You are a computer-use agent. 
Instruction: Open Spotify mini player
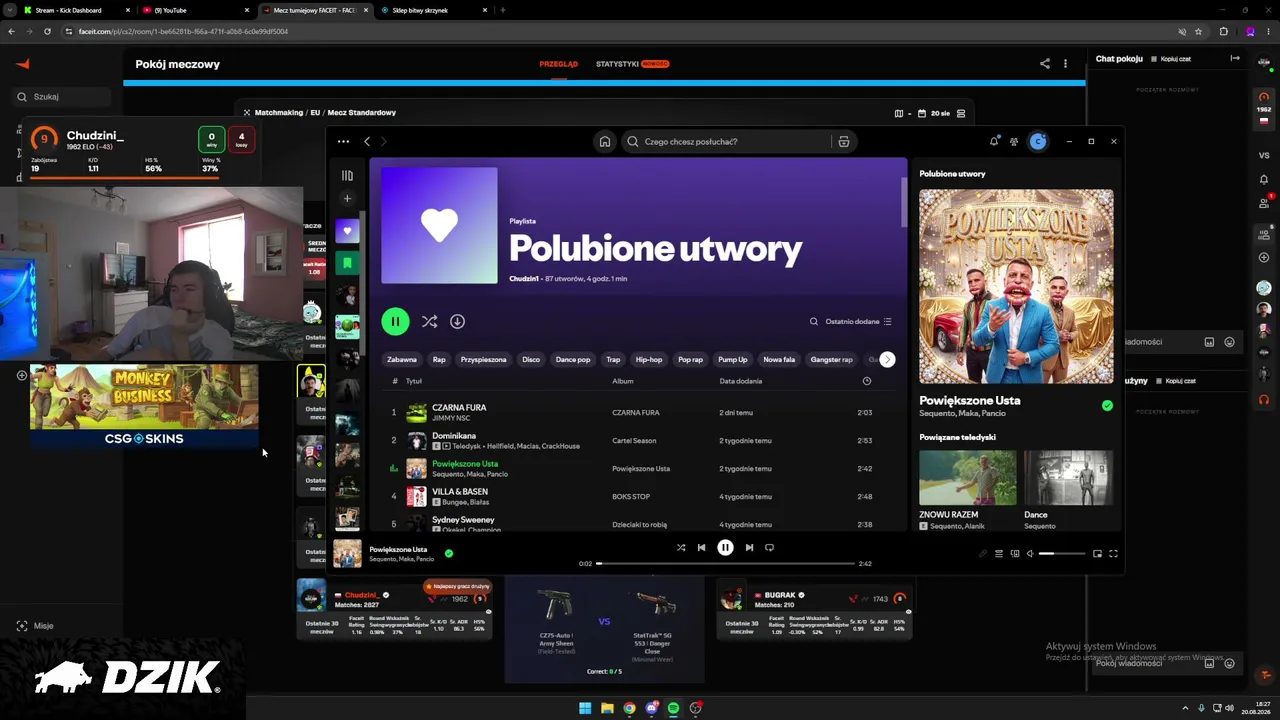tap(1097, 554)
